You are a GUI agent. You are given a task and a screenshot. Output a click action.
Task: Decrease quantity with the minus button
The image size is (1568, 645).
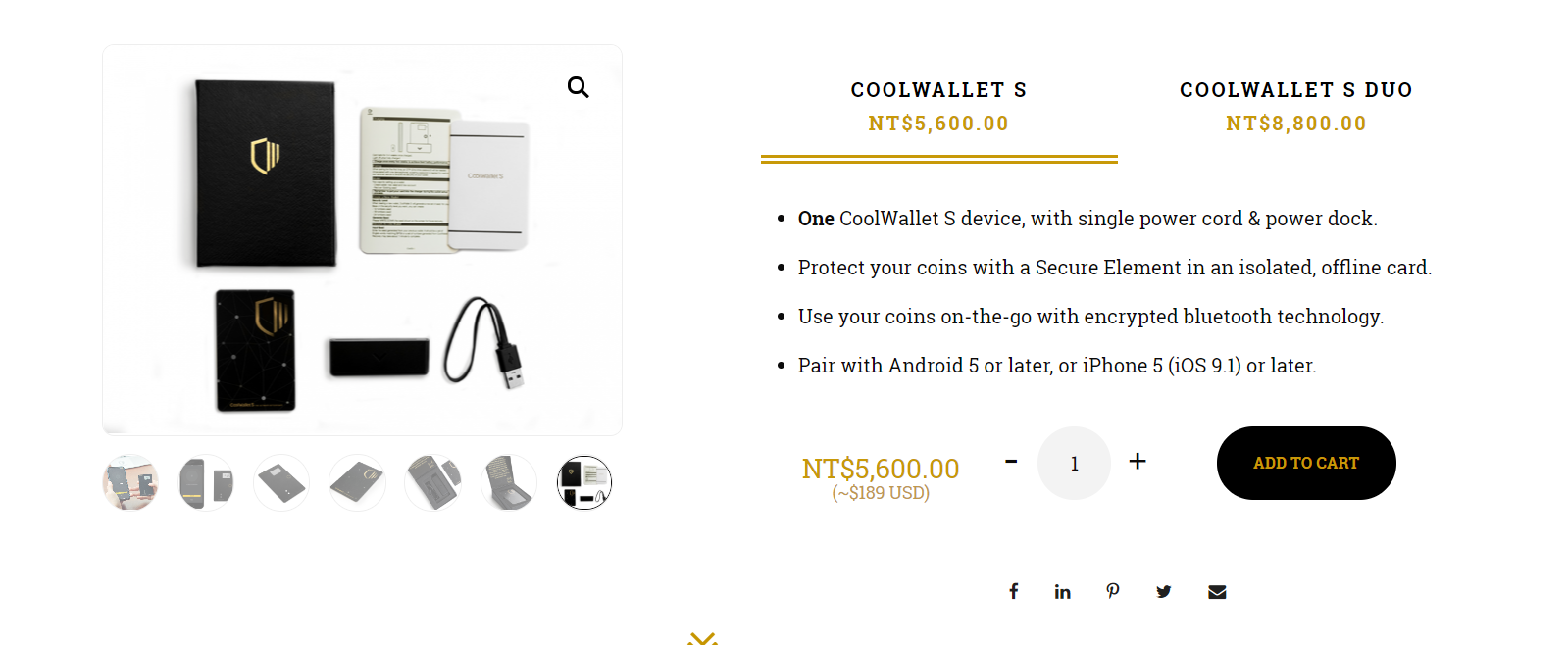(x=1011, y=461)
